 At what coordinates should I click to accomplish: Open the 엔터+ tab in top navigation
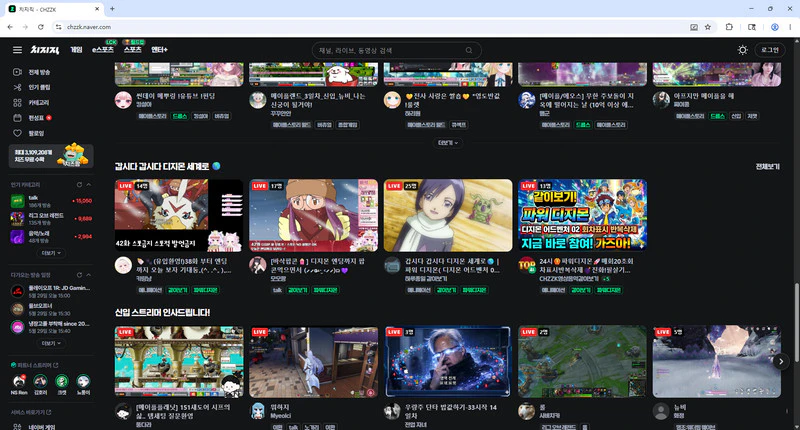click(159, 49)
